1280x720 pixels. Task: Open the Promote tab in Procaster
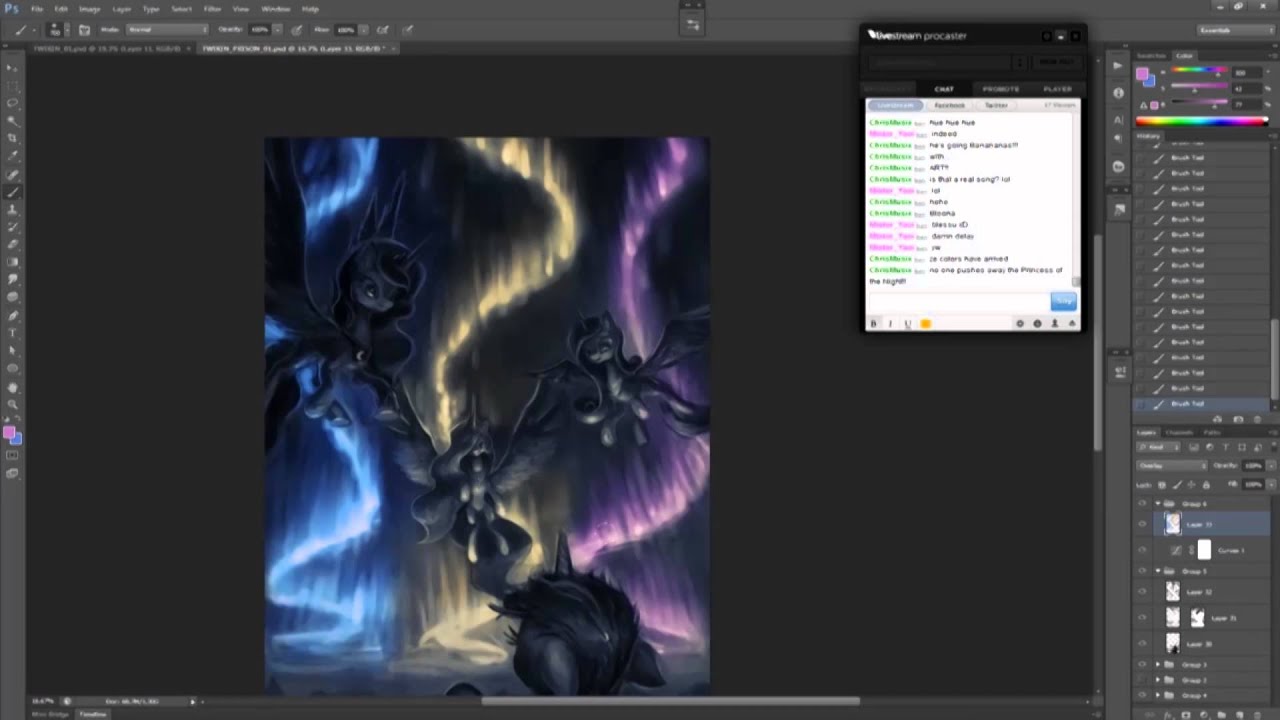click(1000, 89)
